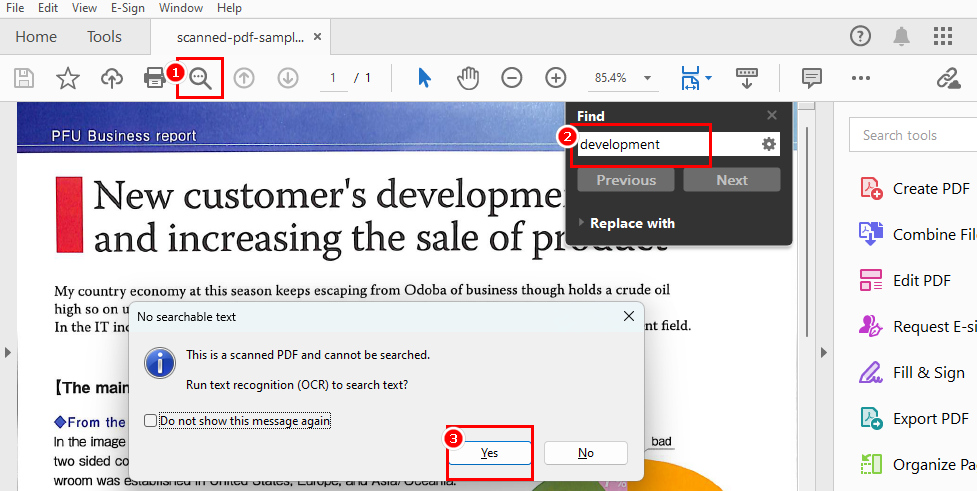Add a comment with the speech bubble icon
977x491 pixels.
811,78
